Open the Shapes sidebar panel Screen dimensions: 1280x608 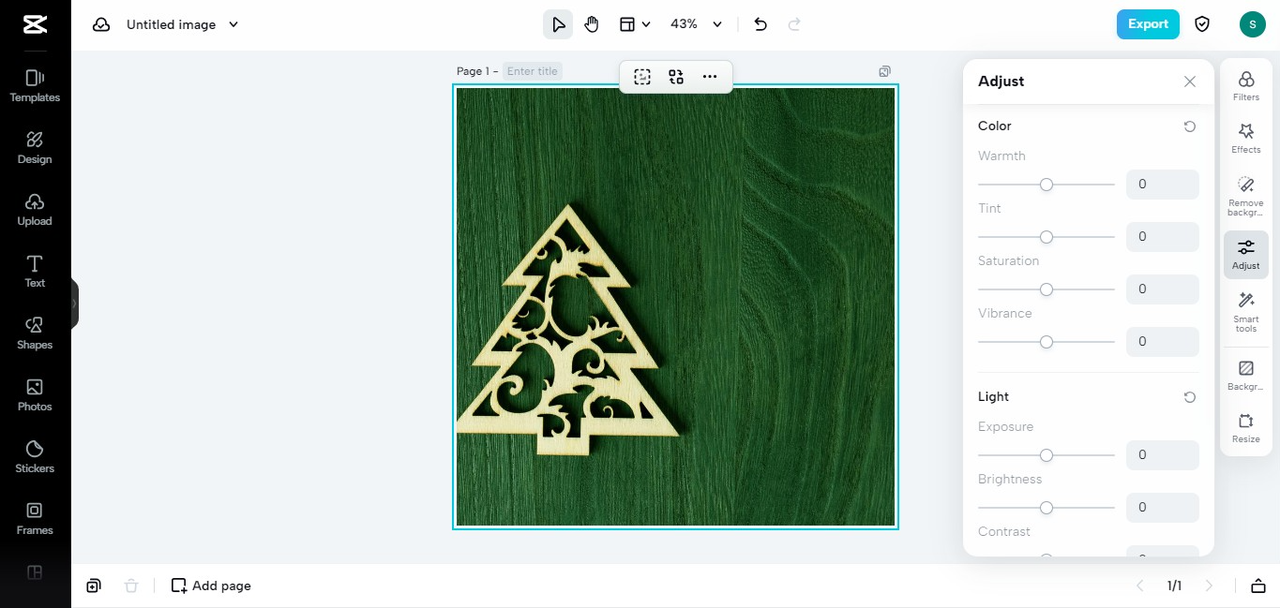(x=35, y=334)
